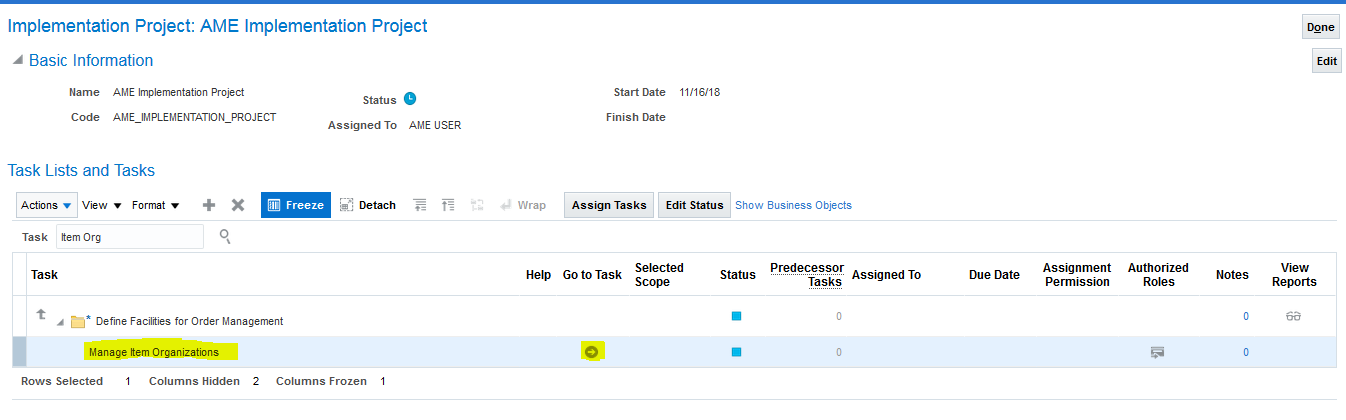1346x420 pixels.
Task: Click the move-up arrow beside Define Facilities
Action: 41,315
